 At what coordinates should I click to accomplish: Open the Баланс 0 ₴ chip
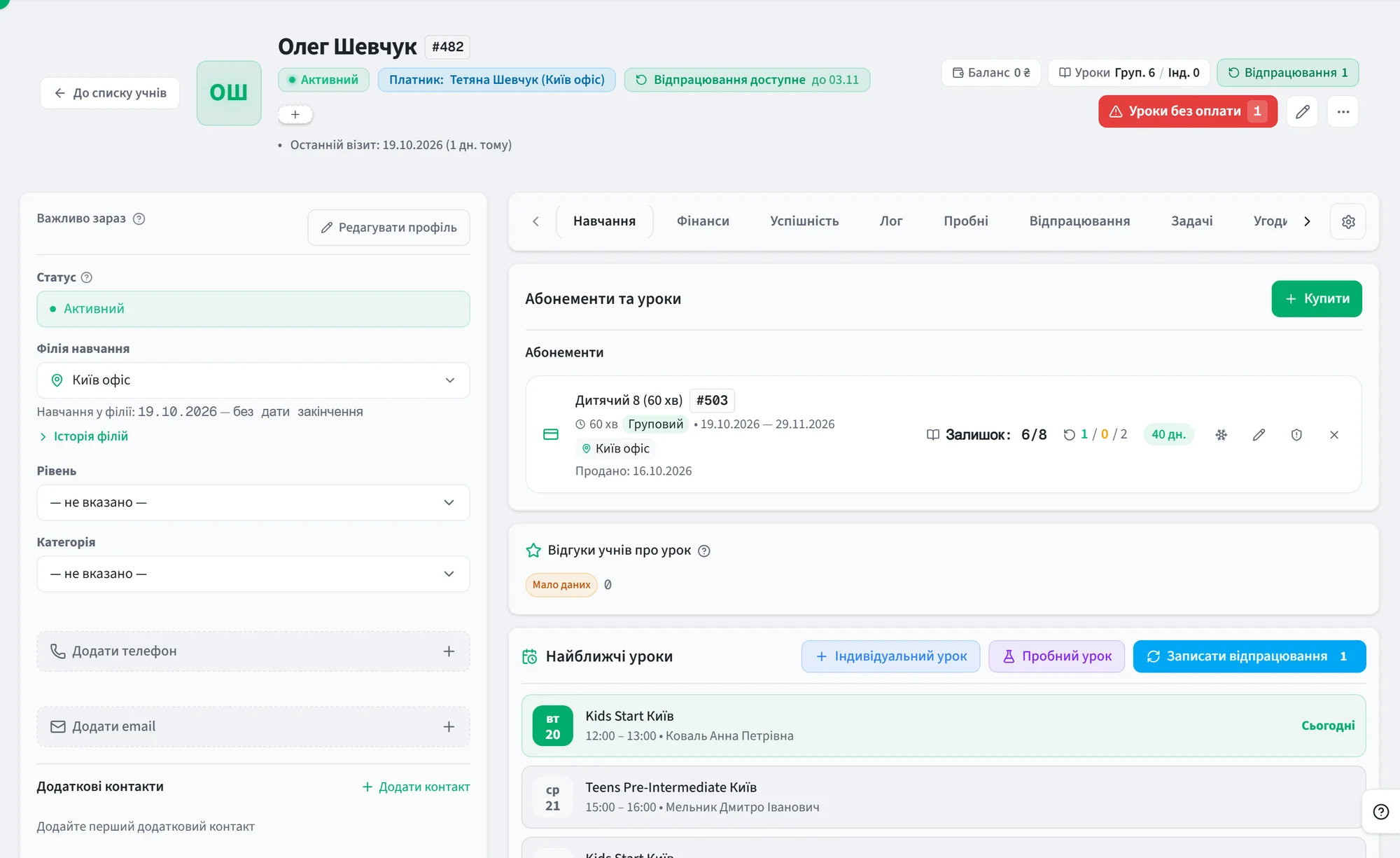coord(990,73)
